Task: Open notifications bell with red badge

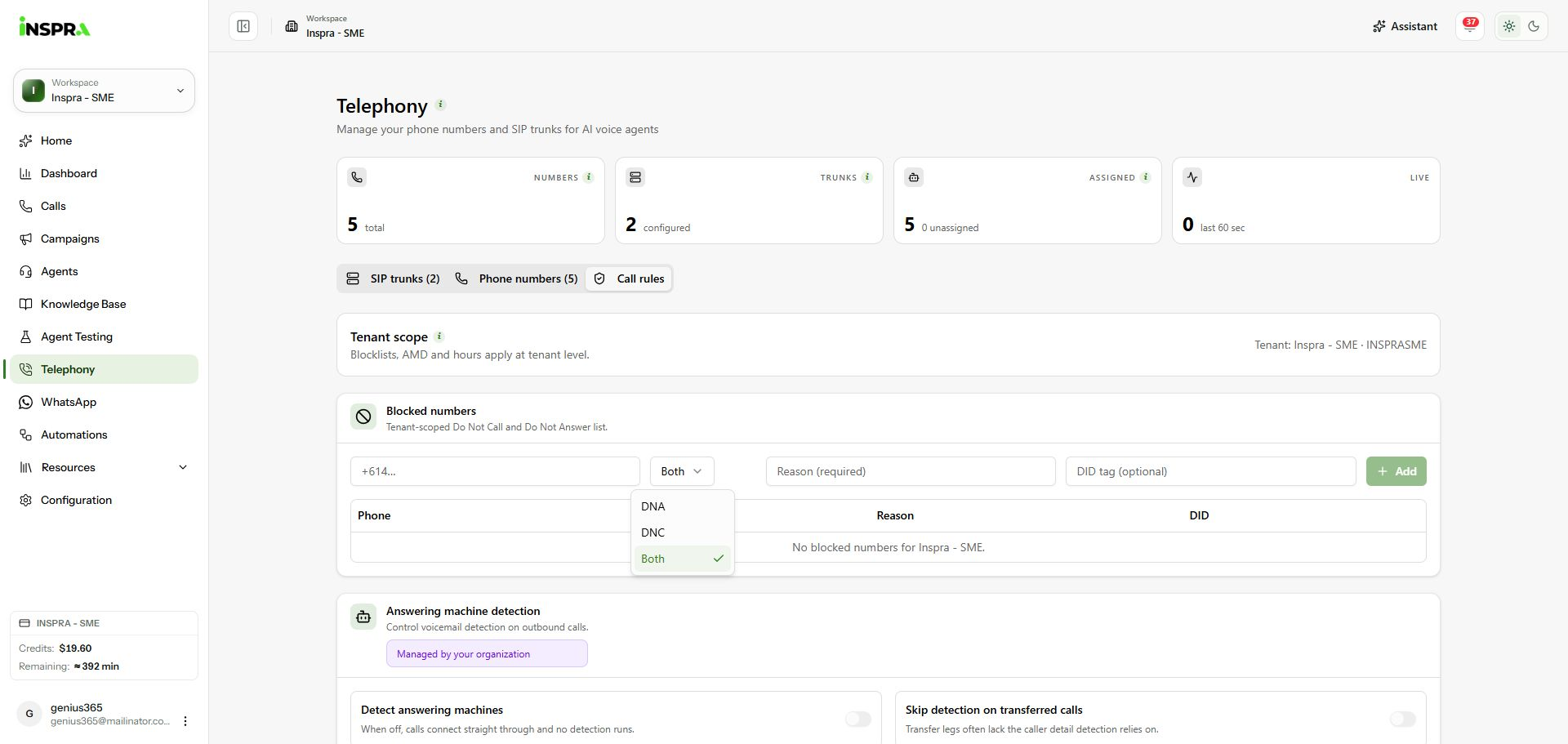Action: tap(1470, 26)
